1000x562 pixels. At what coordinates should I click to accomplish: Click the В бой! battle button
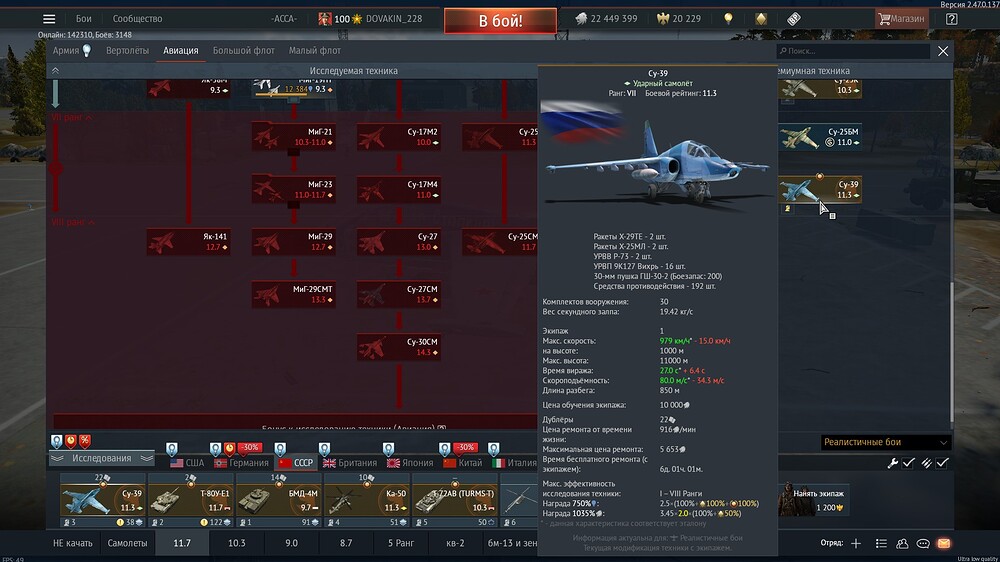[x=501, y=20]
